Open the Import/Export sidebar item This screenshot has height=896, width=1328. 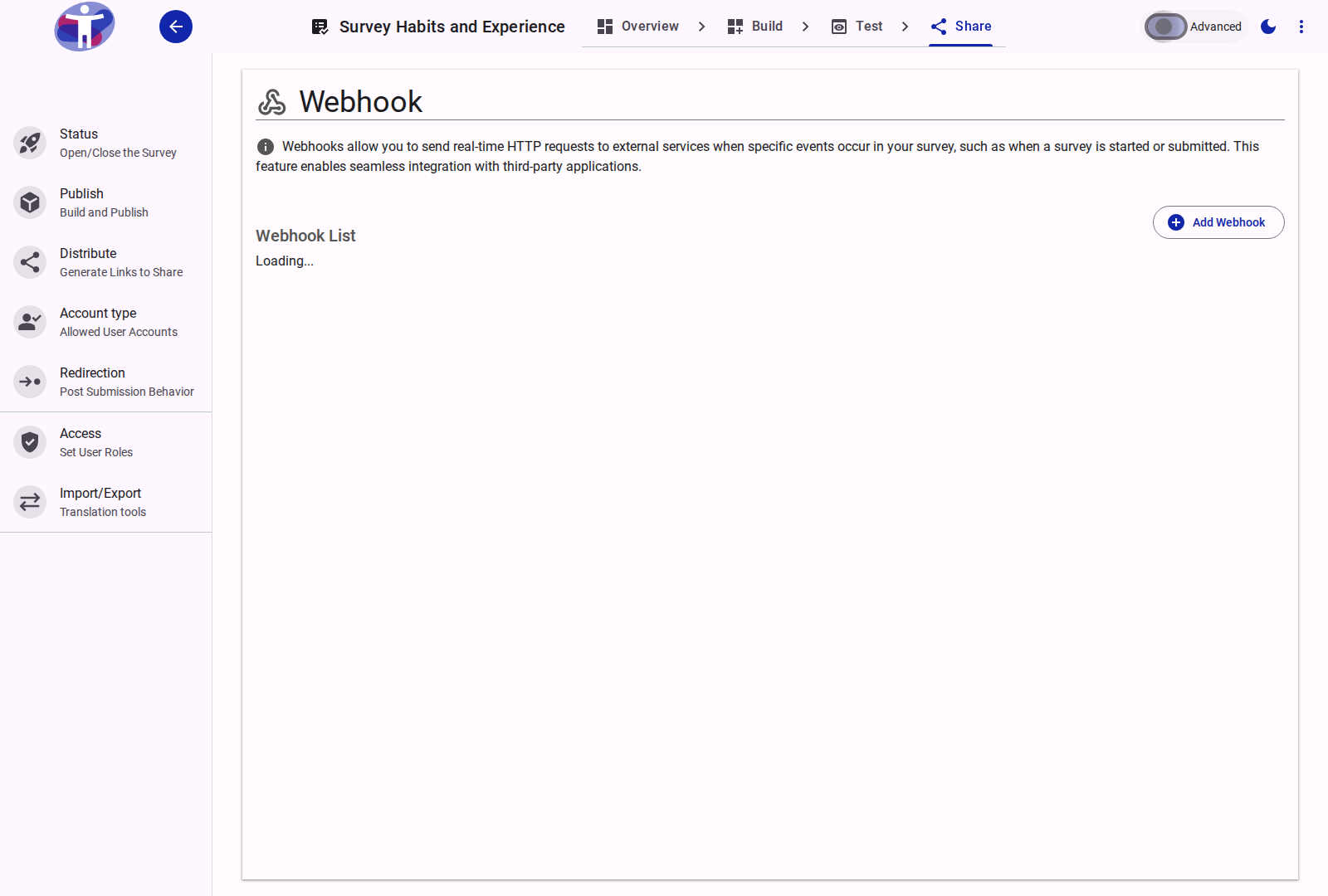(106, 502)
